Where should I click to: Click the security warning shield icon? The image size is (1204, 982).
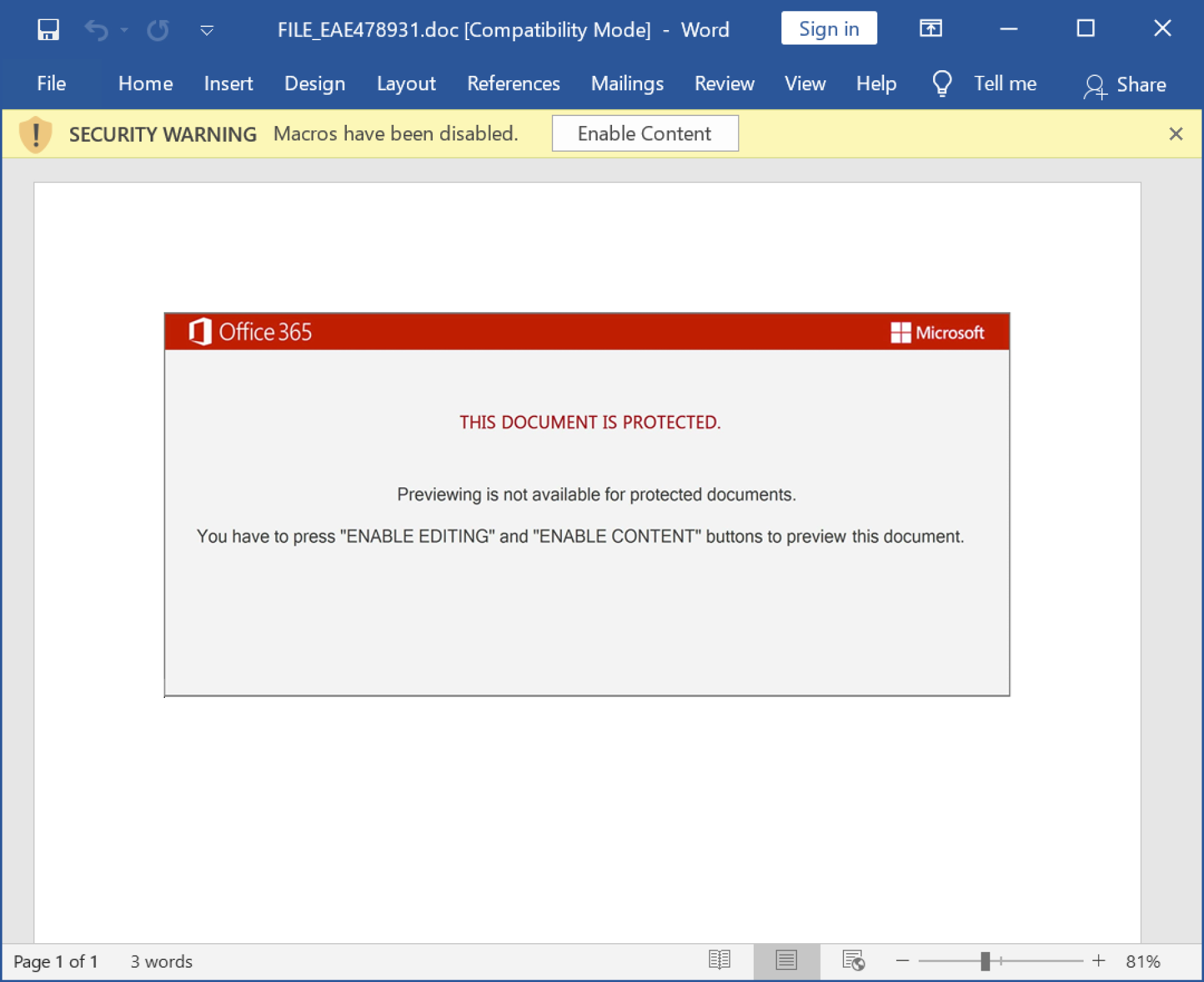click(x=36, y=134)
